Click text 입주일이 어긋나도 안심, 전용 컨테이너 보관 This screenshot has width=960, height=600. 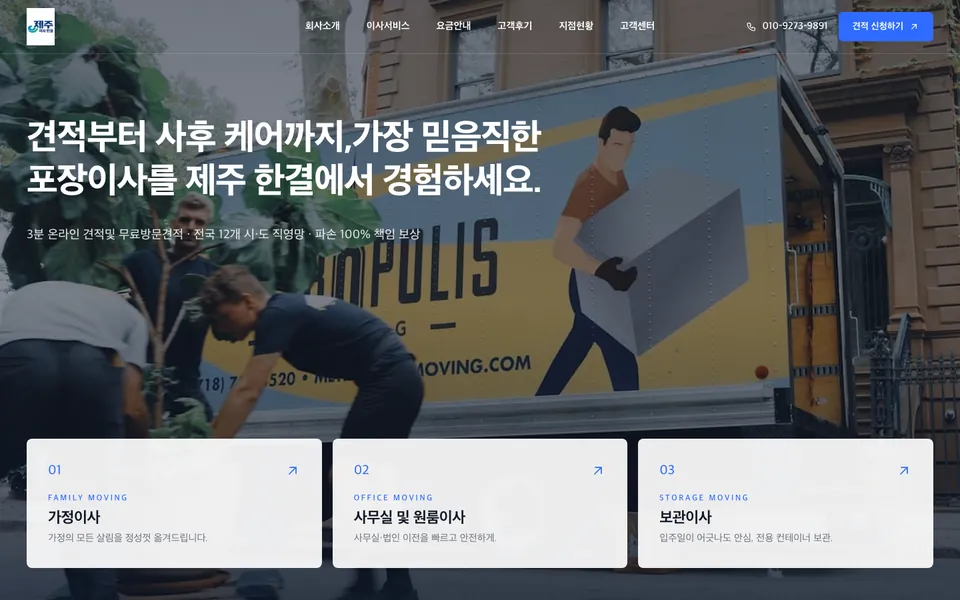click(x=746, y=538)
